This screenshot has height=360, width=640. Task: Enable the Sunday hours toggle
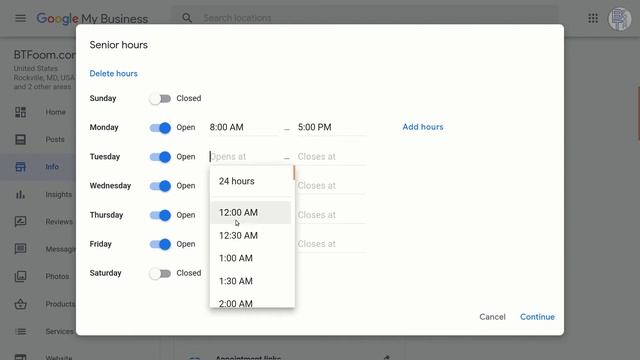pyautogui.click(x=160, y=98)
